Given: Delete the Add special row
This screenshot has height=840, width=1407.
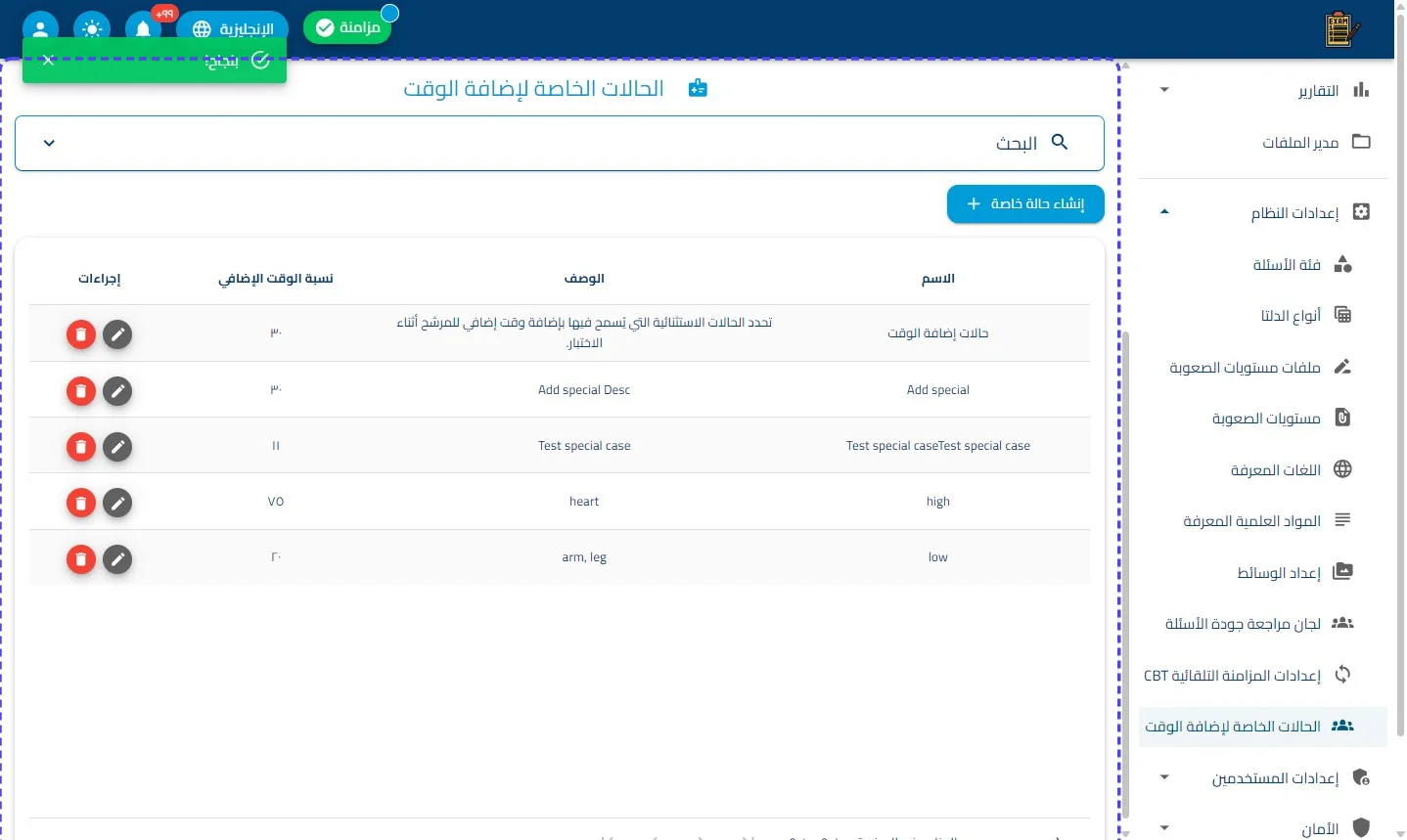Looking at the screenshot, I should point(81,391).
